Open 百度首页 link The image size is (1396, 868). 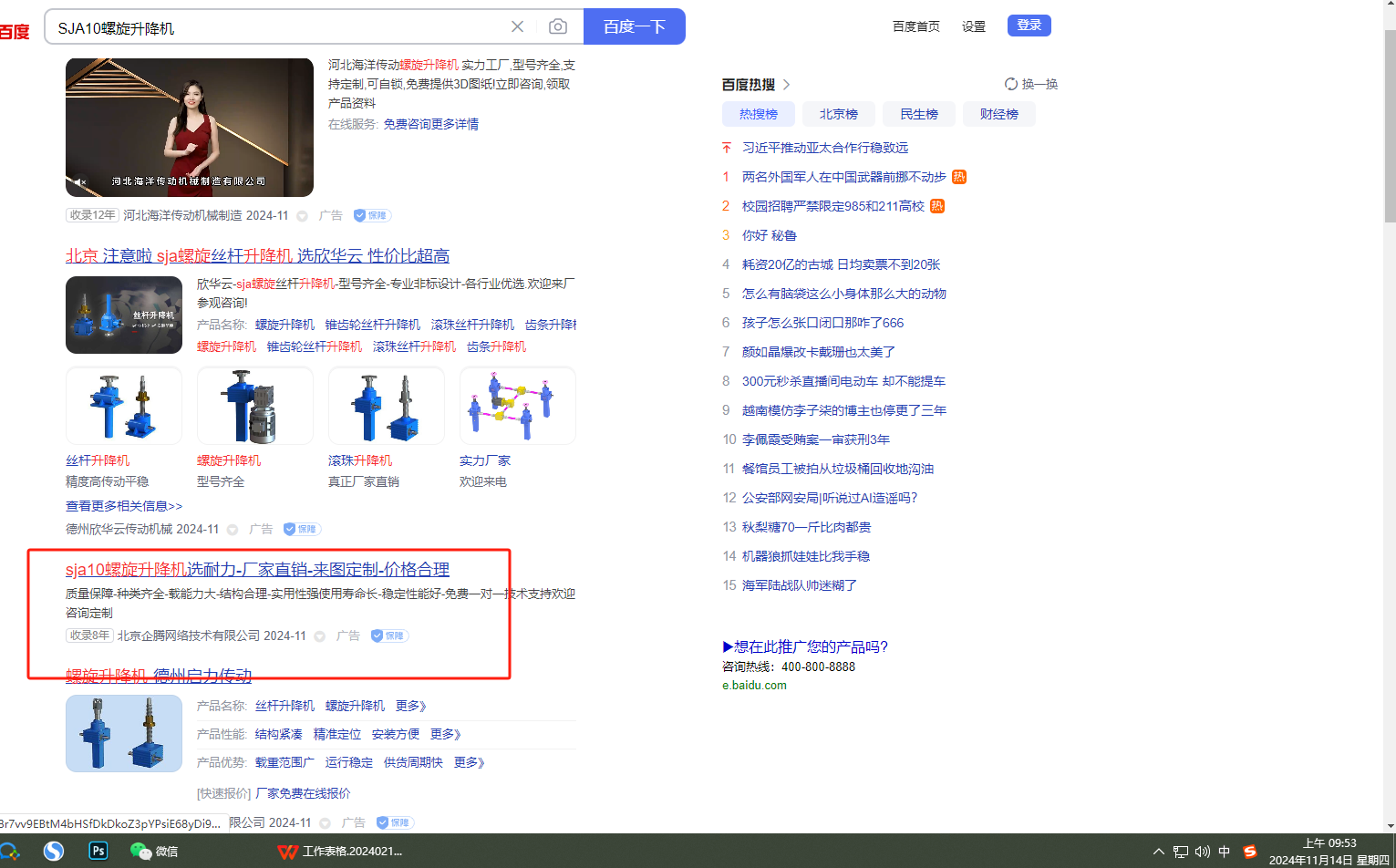point(915,26)
